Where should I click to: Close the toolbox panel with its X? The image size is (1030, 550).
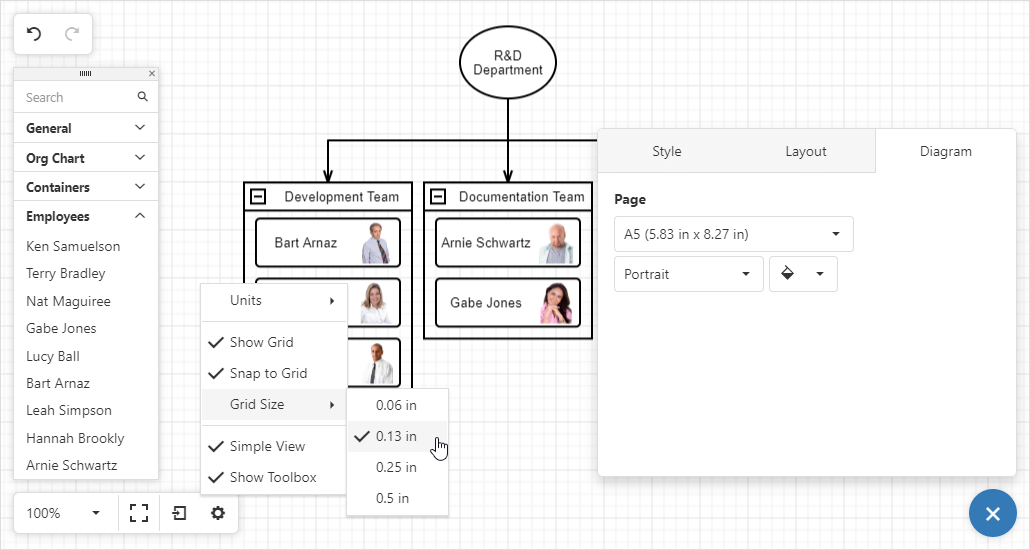point(152,74)
